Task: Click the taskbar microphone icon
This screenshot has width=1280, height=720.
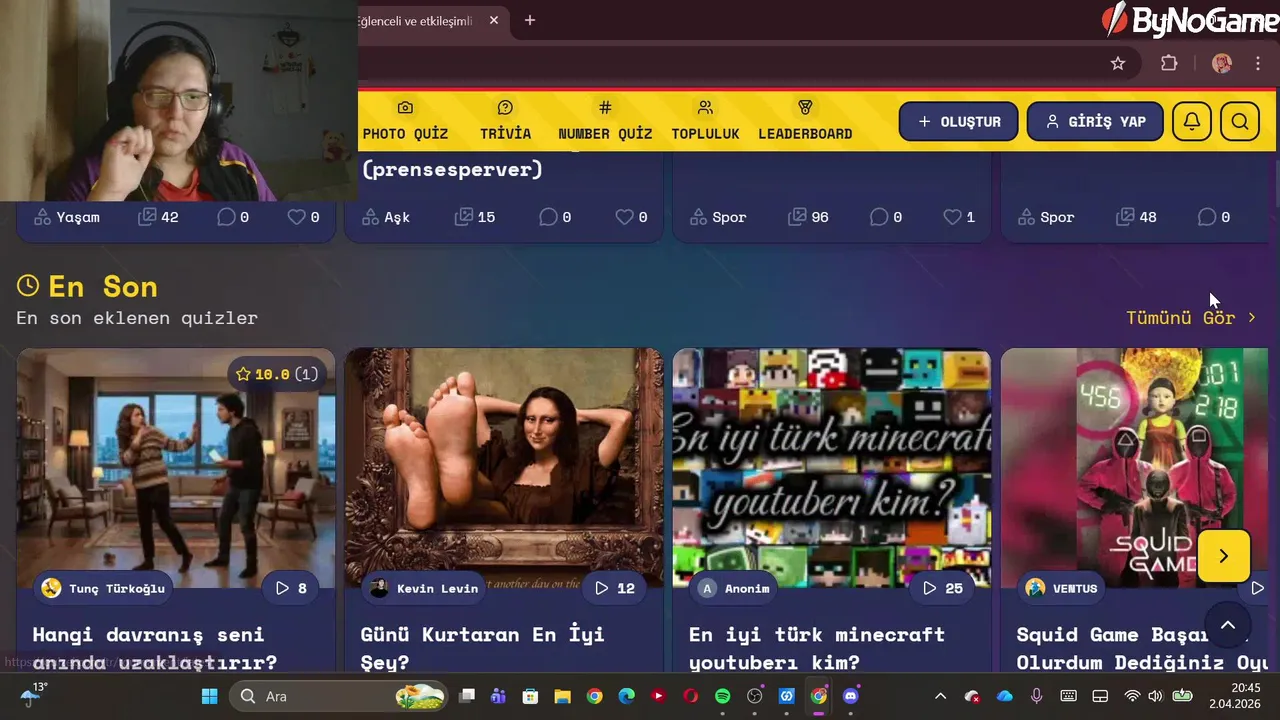Action: pos(1036,696)
